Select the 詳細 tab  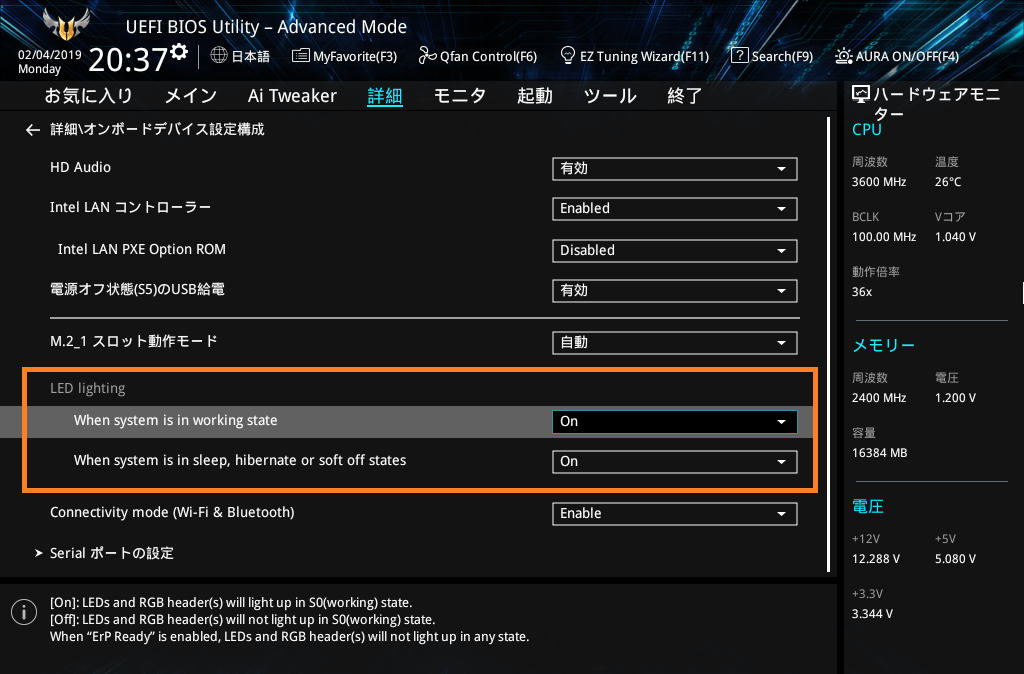(x=385, y=96)
